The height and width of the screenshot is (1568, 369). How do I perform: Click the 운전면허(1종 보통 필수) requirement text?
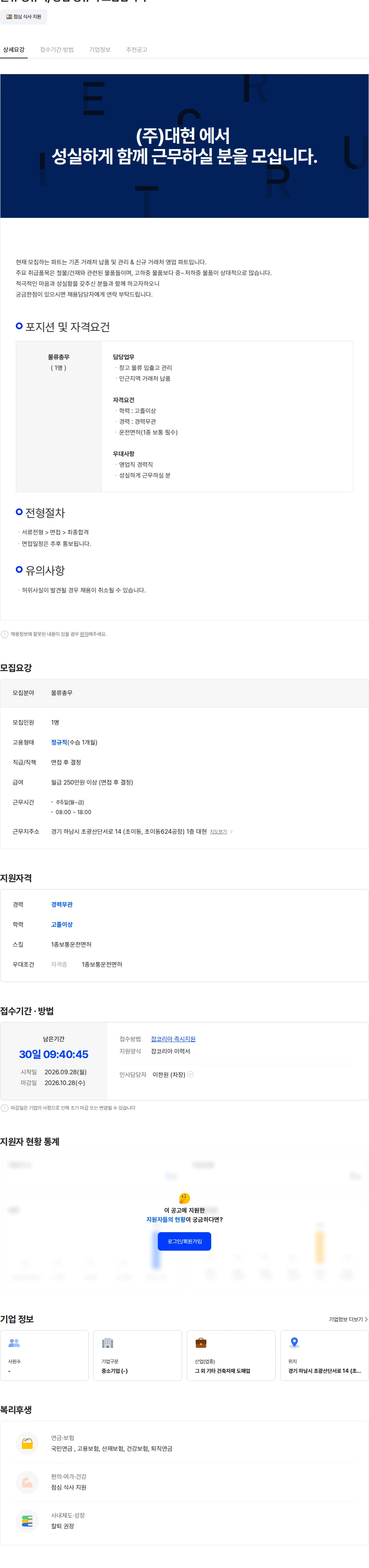pos(148,433)
